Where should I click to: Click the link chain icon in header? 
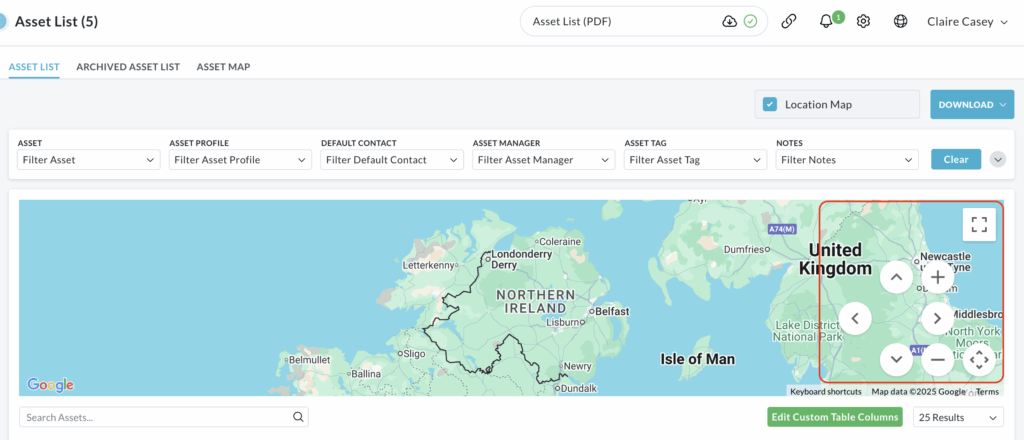(789, 21)
